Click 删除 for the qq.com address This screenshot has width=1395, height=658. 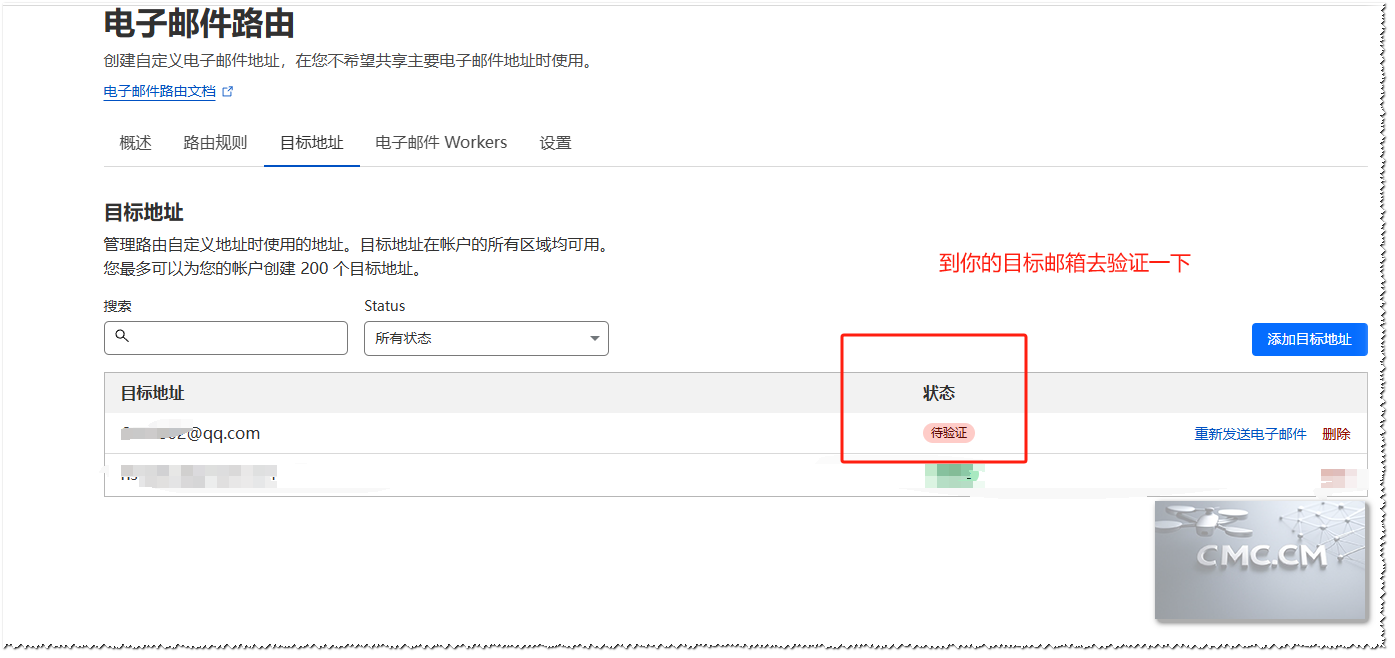tap(1336, 434)
